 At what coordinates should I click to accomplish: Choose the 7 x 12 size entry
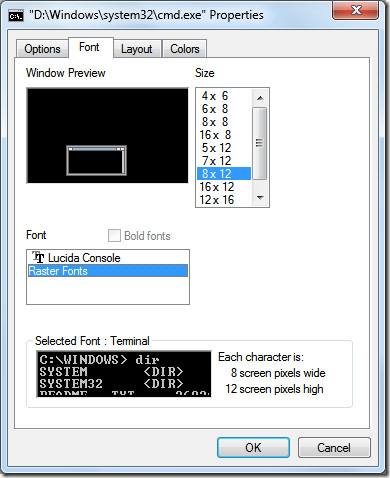click(x=224, y=161)
